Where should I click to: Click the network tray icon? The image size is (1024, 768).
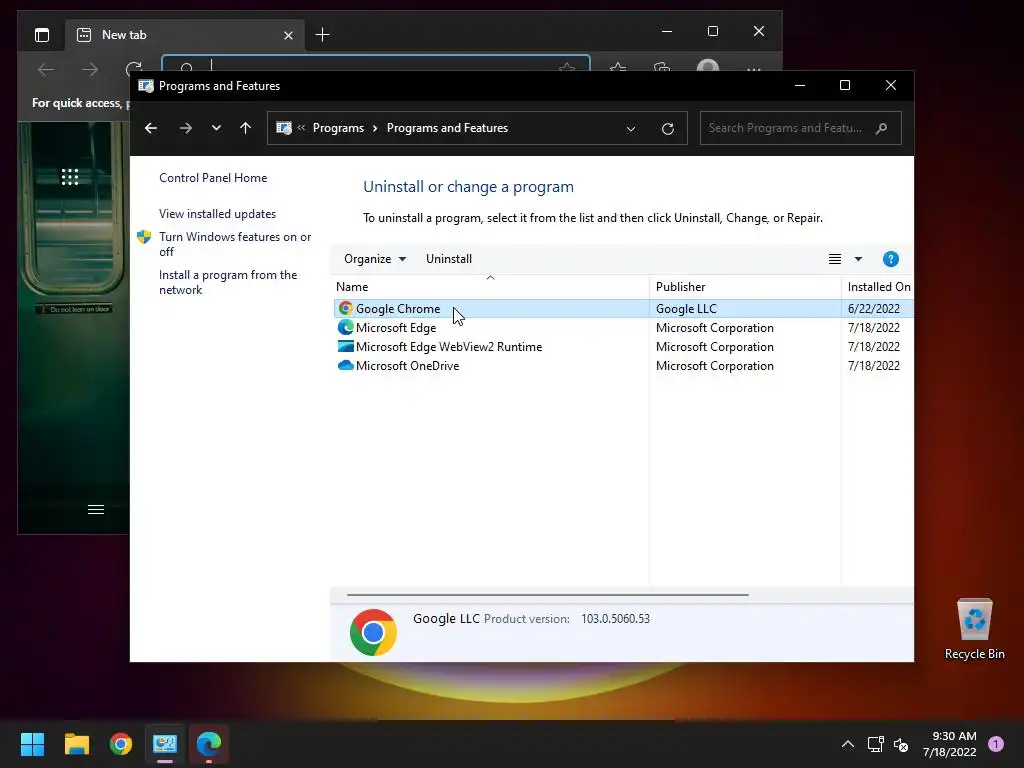point(875,744)
